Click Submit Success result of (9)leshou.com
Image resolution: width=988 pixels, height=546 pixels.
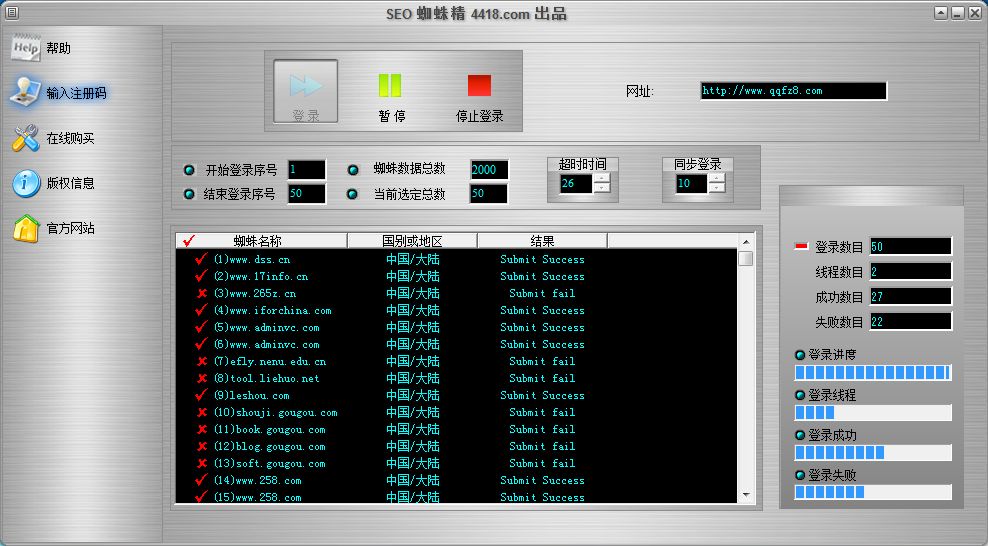(542, 395)
